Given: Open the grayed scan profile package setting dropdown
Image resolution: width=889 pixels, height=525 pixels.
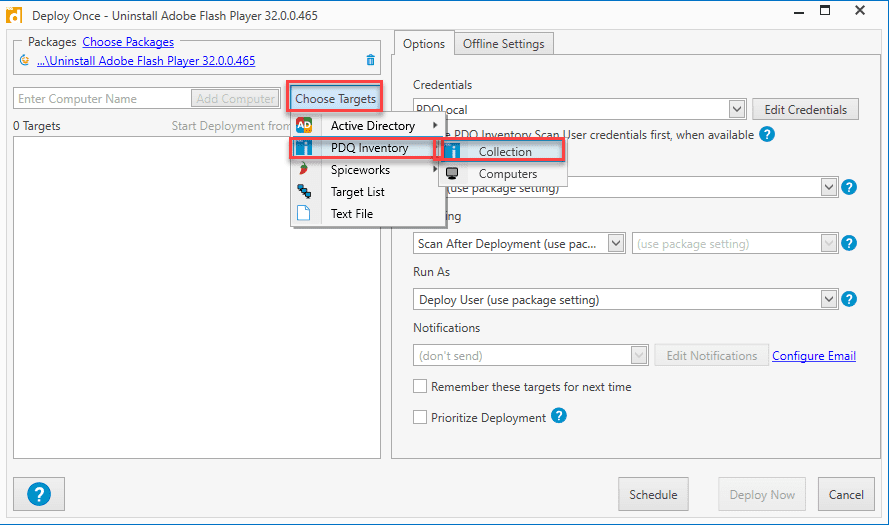Looking at the screenshot, I should (x=829, y=243).
